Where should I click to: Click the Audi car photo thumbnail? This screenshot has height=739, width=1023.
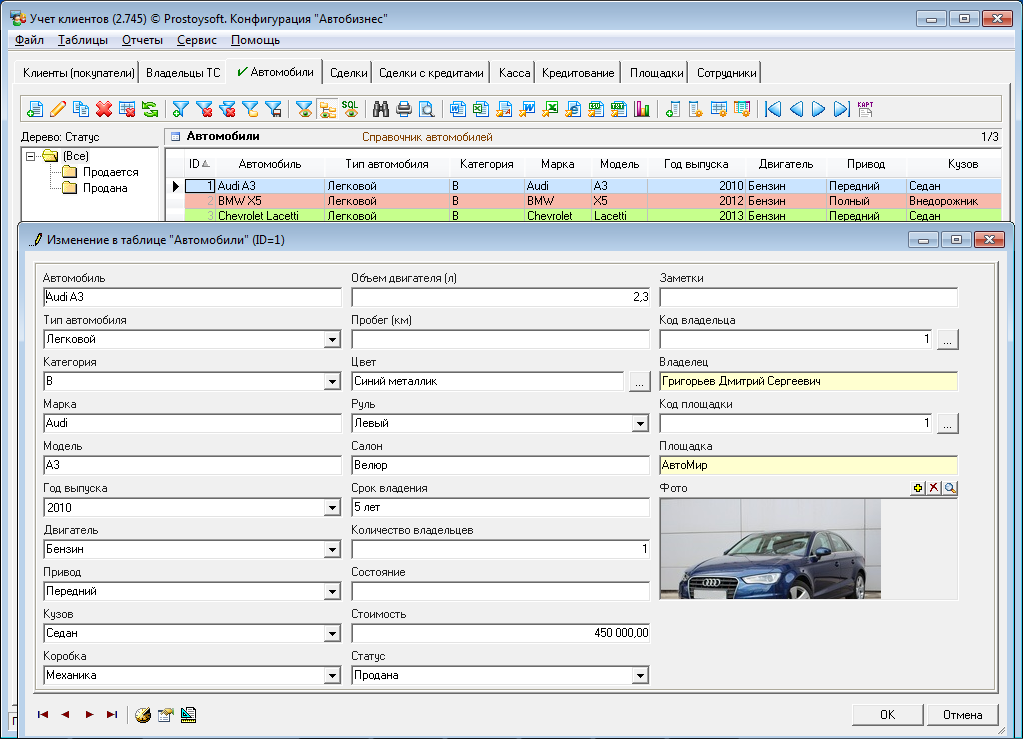click(x=770, y=549)
